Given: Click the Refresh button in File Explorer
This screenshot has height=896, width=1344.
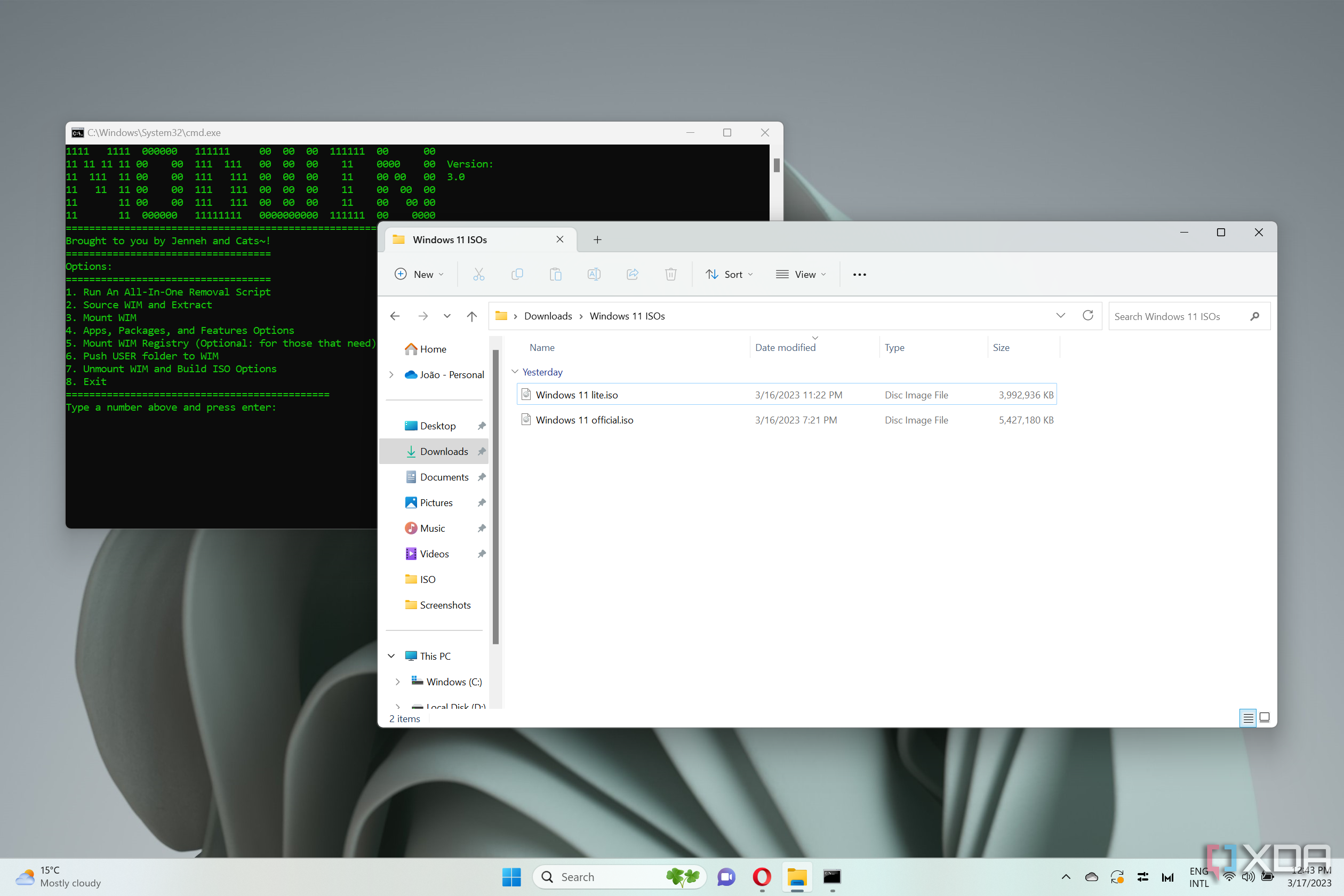Looking at the screenshot, I should 1088,316.
